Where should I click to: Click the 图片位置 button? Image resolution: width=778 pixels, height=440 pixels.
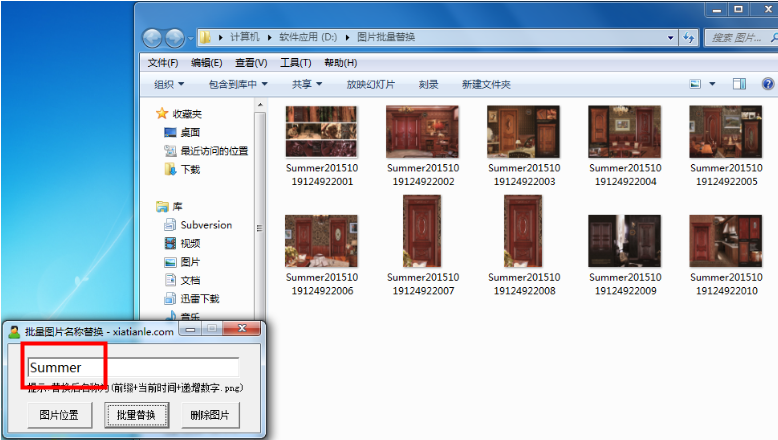[59, 415]
